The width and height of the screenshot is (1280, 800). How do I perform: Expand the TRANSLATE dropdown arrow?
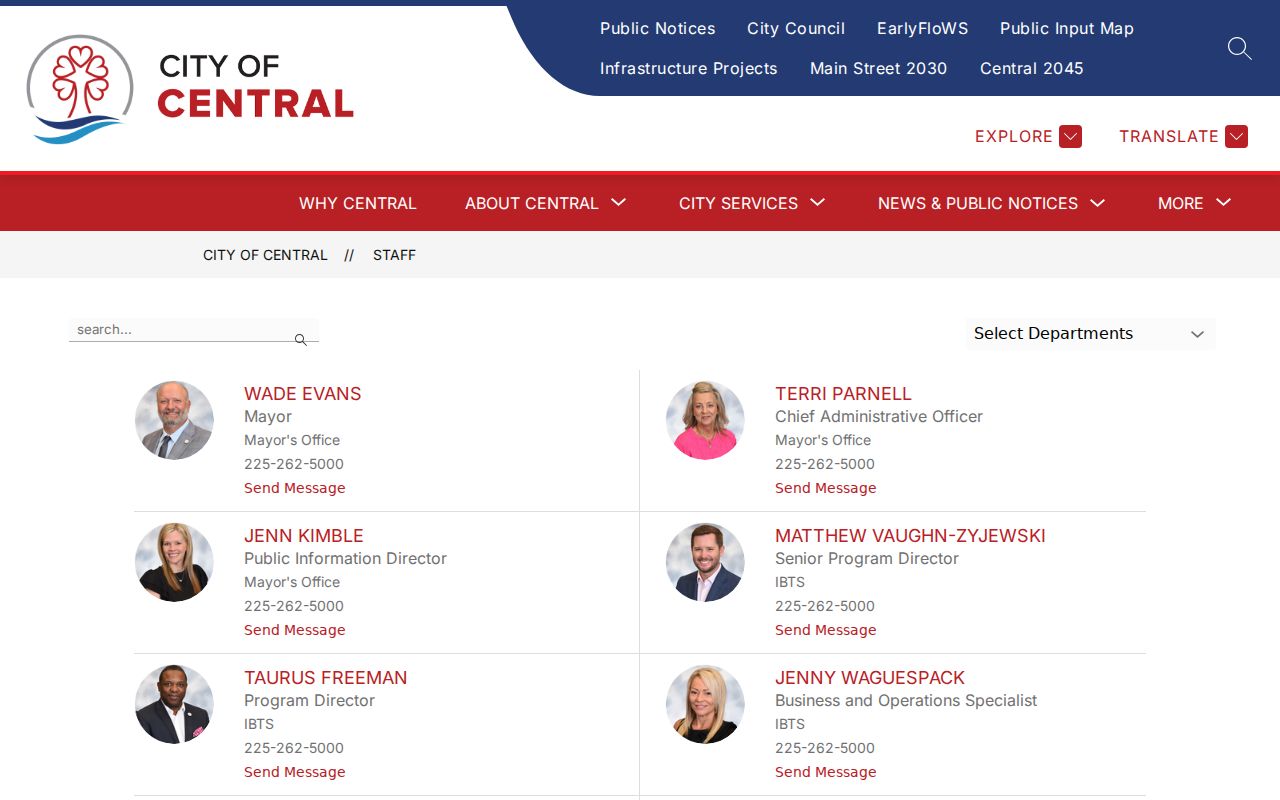click(1236, 136)
